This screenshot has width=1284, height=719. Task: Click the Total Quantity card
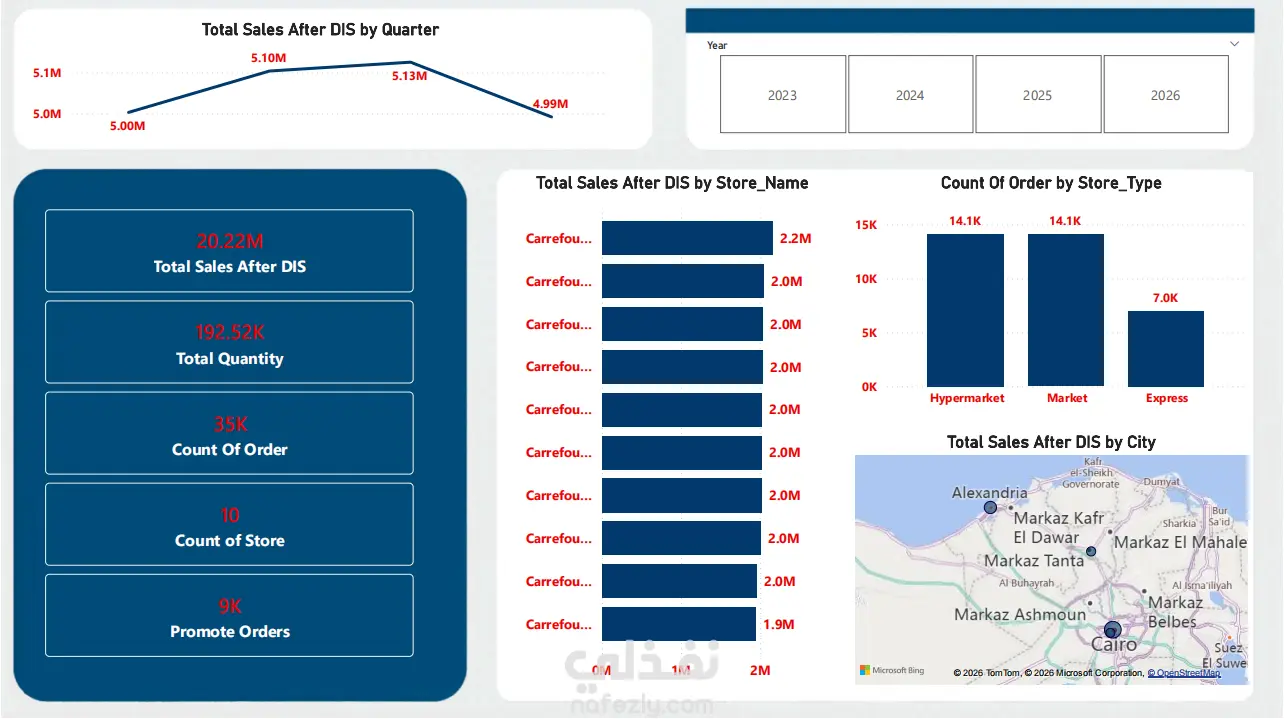pos(229,342)
